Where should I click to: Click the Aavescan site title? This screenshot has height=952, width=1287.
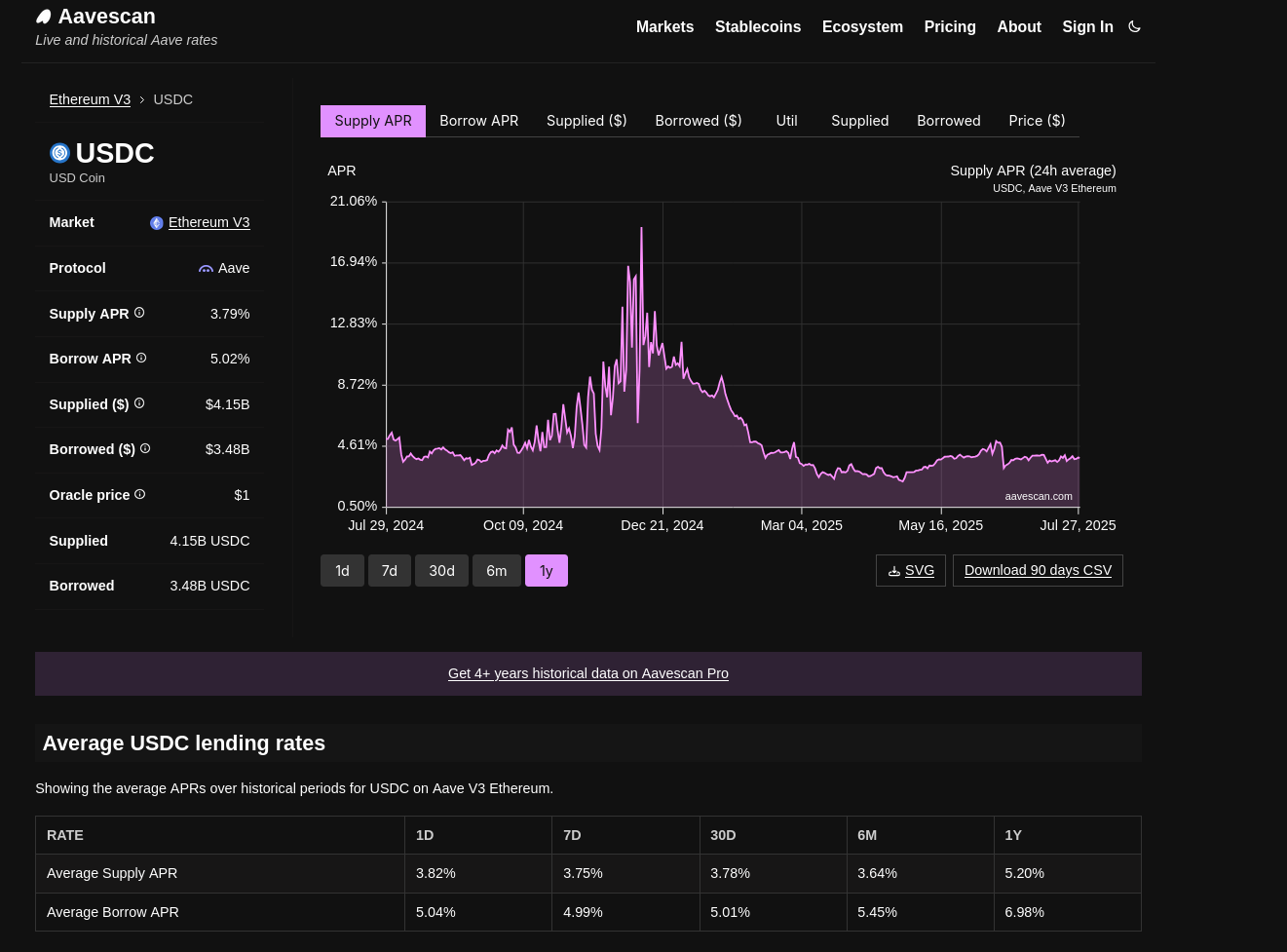click(x=106, y=17)
